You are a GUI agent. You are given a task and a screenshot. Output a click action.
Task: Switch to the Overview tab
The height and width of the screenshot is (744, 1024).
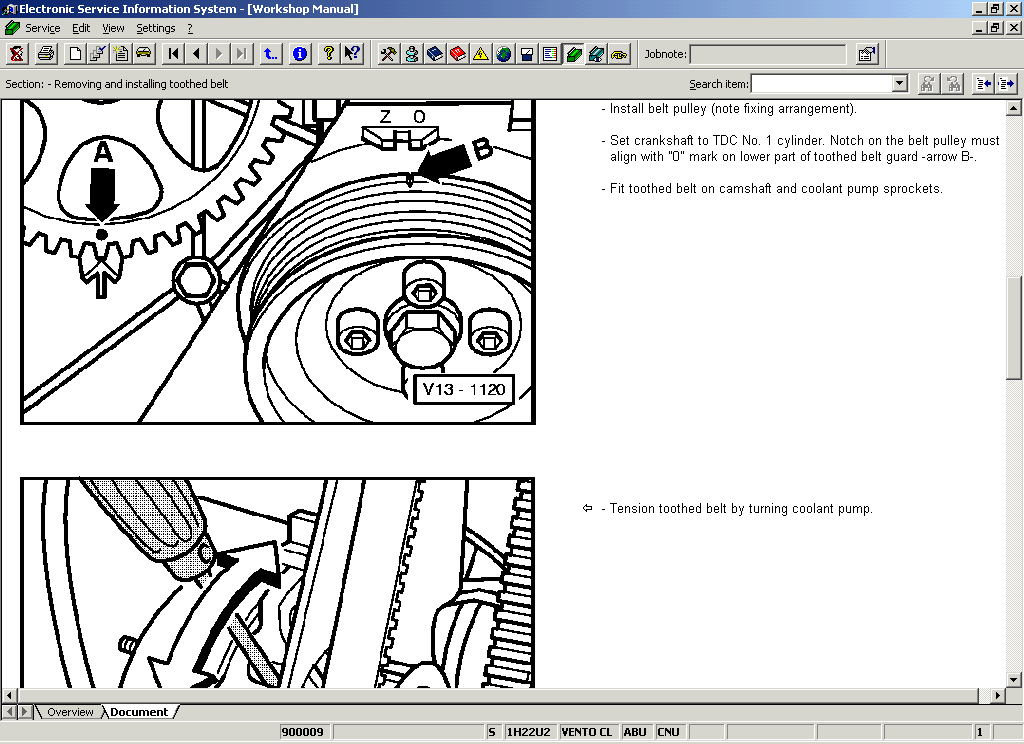[70, 712]
